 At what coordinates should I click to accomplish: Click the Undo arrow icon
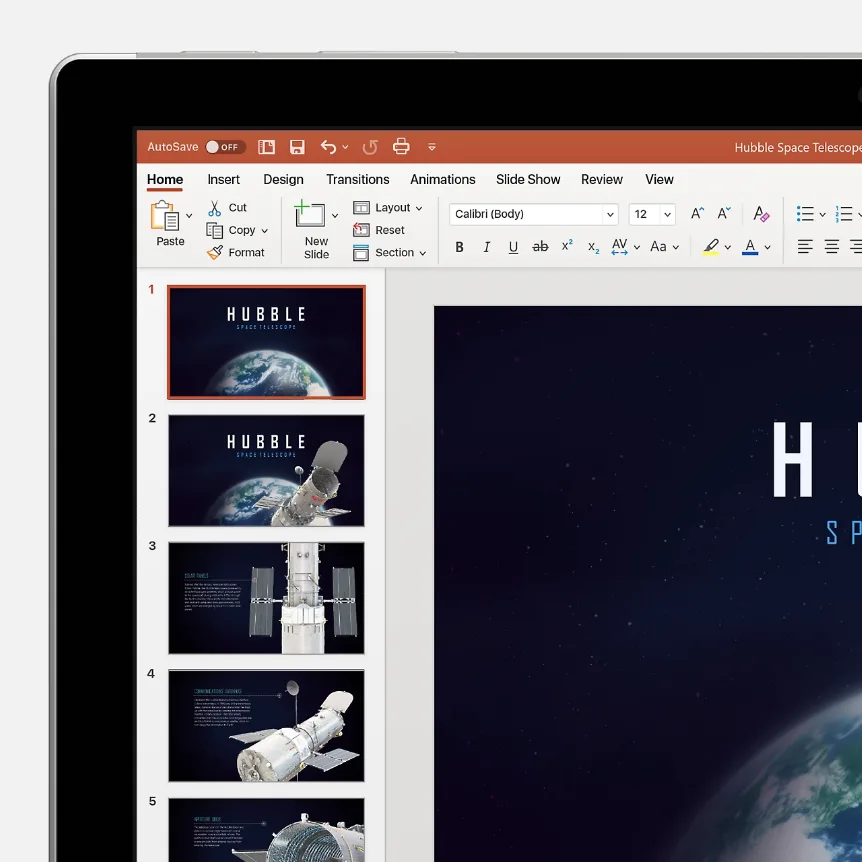328,147
